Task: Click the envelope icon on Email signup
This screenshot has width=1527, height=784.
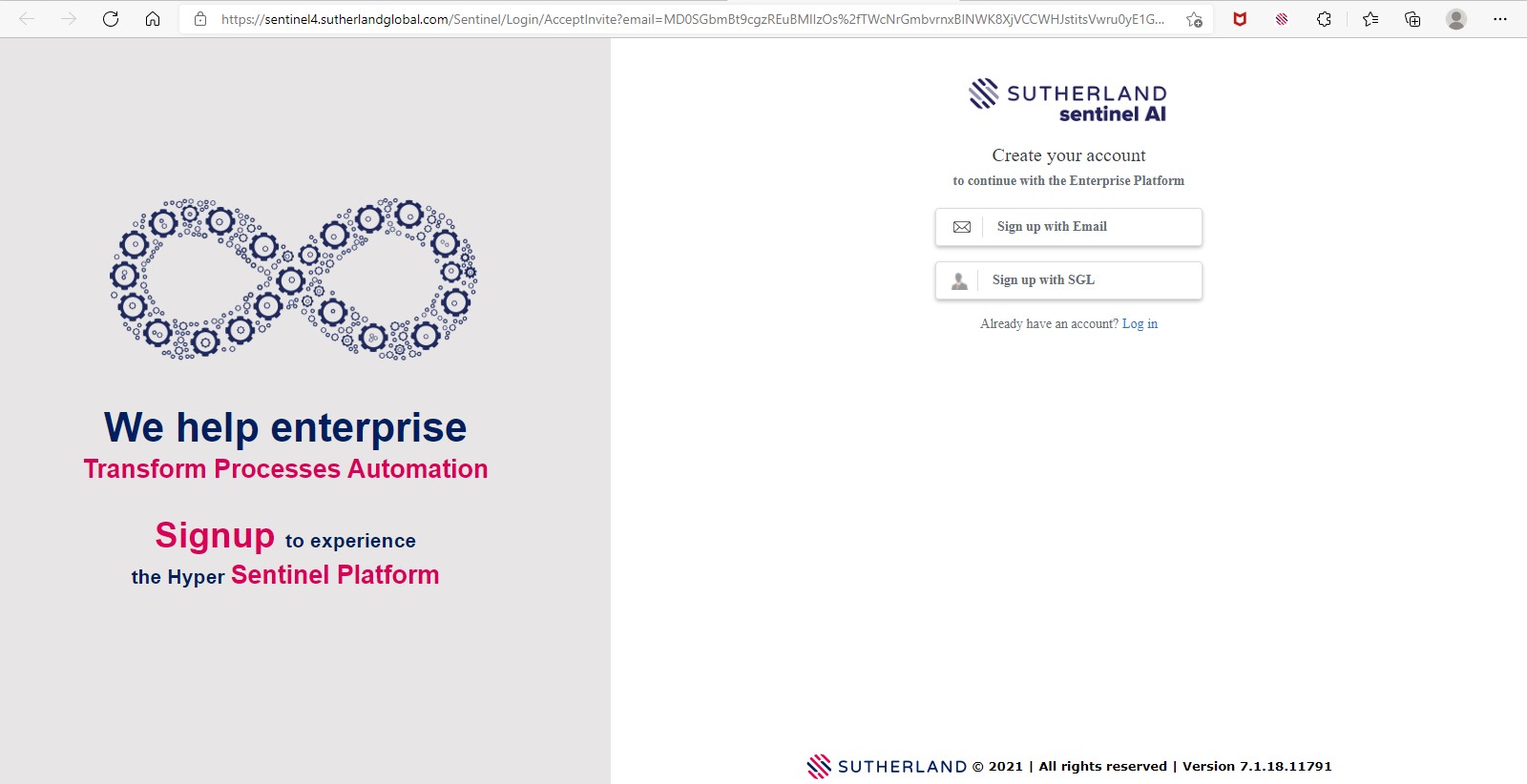Action: click(962, 227)
